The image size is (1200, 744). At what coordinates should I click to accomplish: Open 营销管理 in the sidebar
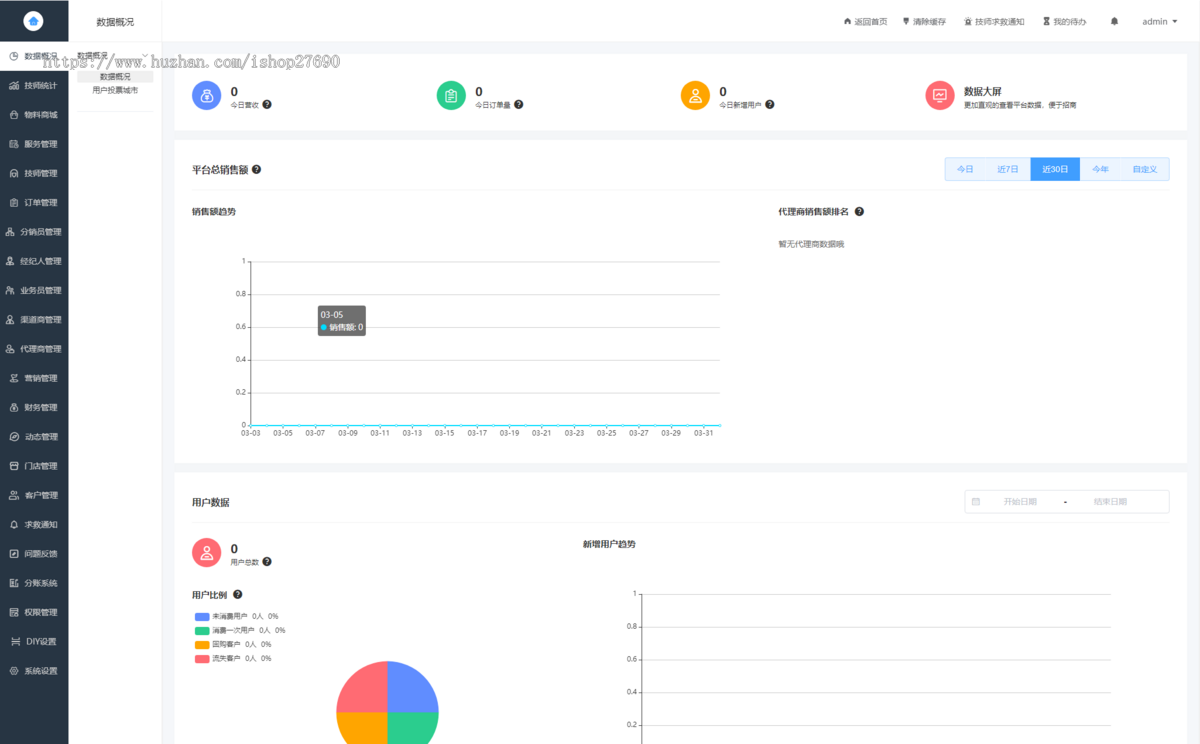click(x=34, y=378)
